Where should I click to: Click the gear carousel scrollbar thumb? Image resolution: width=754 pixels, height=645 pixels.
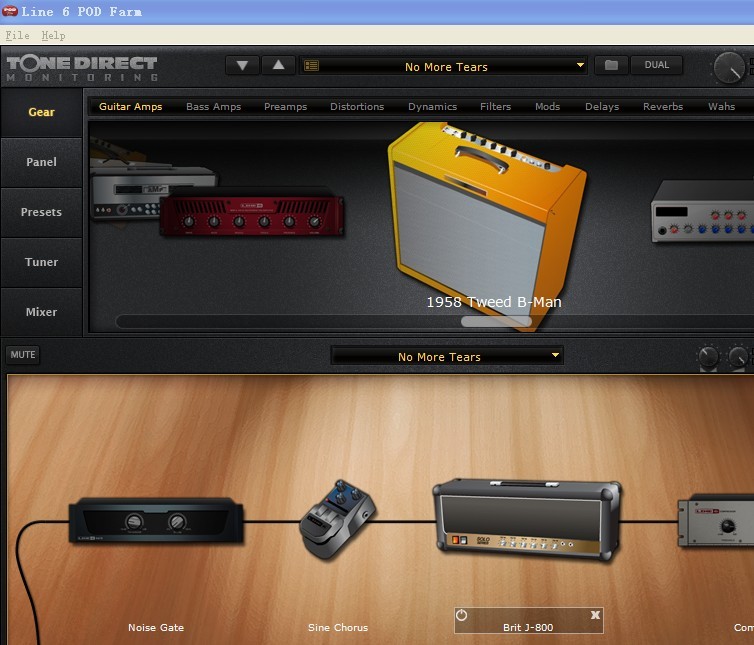(496, 321)
